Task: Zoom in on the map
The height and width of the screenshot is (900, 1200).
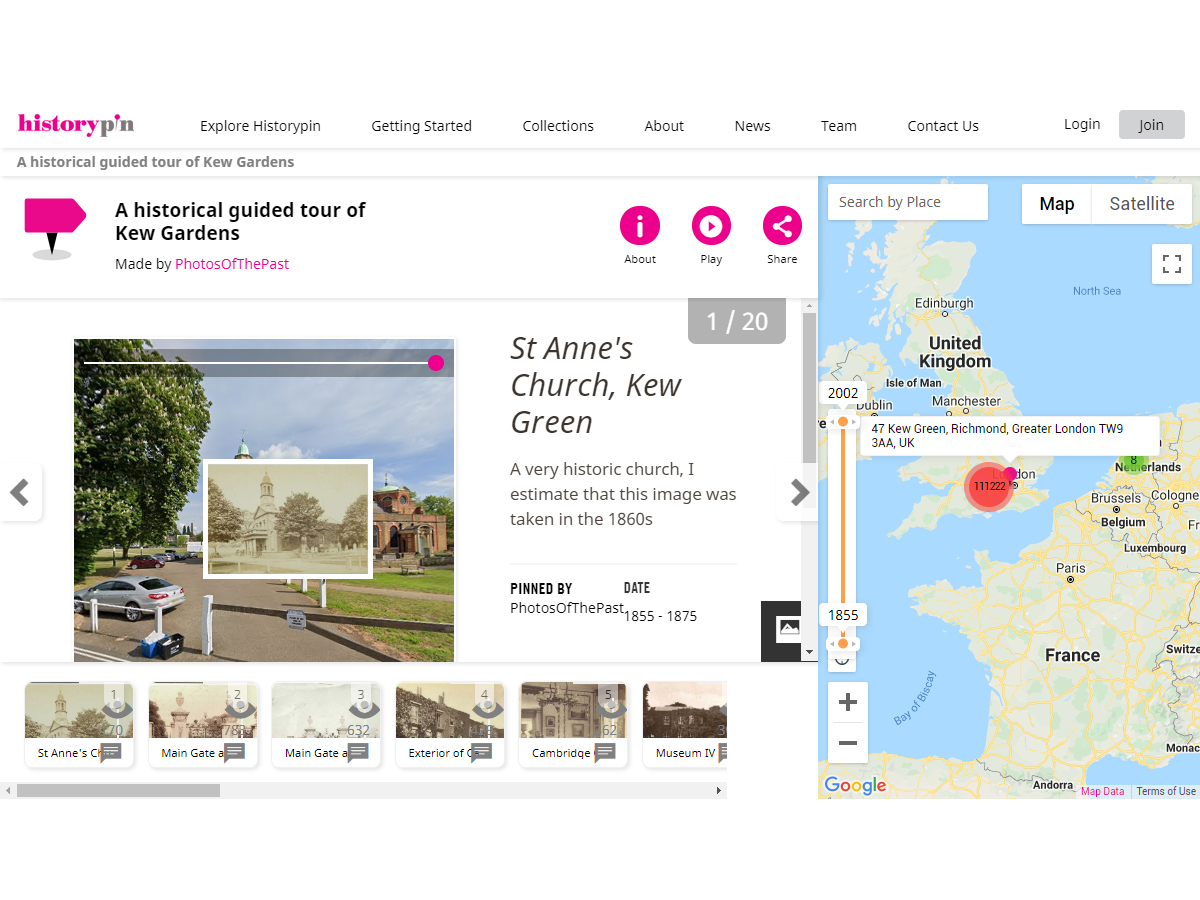Action: [847, 703]
